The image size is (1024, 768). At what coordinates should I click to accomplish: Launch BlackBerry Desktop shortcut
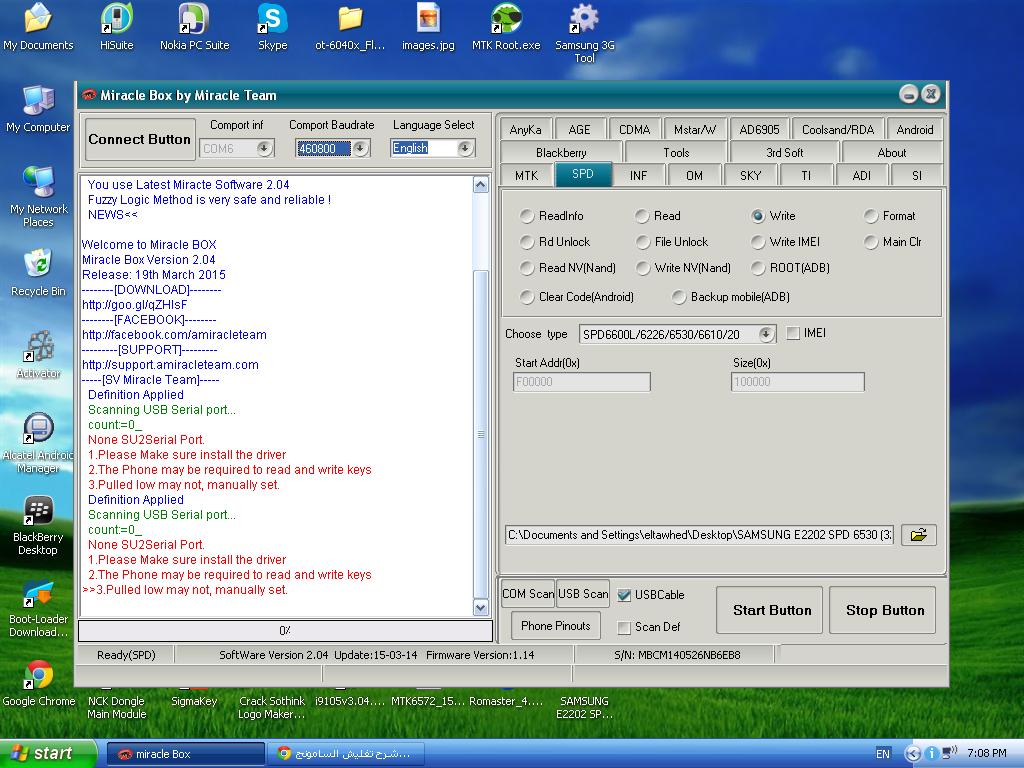[x=38, y=525]
